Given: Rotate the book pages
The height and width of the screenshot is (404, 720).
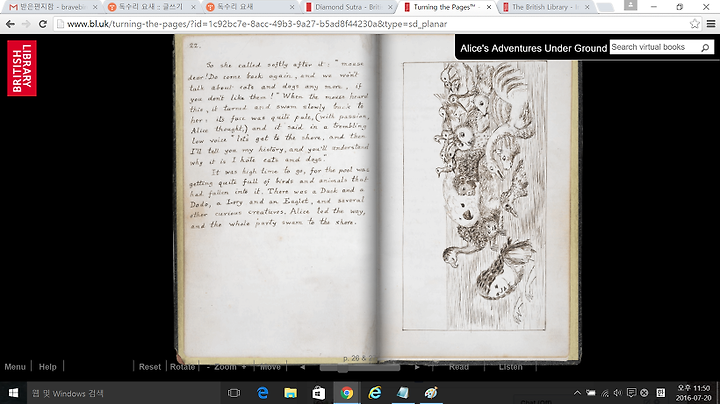Looking at the screenshot, I should click(x=182, y=367).
